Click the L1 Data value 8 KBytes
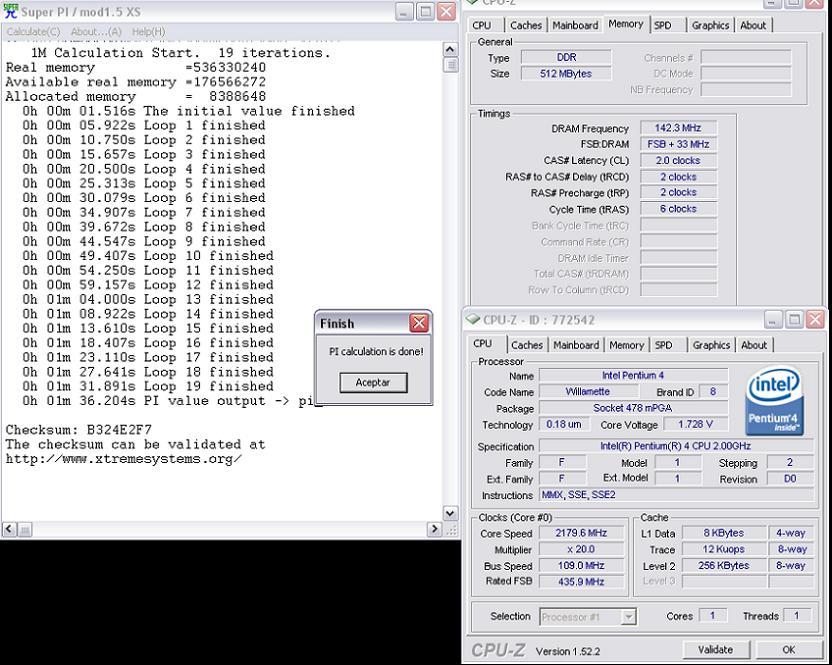This screenshot has width=832, height=665. [x=724, y=533]
